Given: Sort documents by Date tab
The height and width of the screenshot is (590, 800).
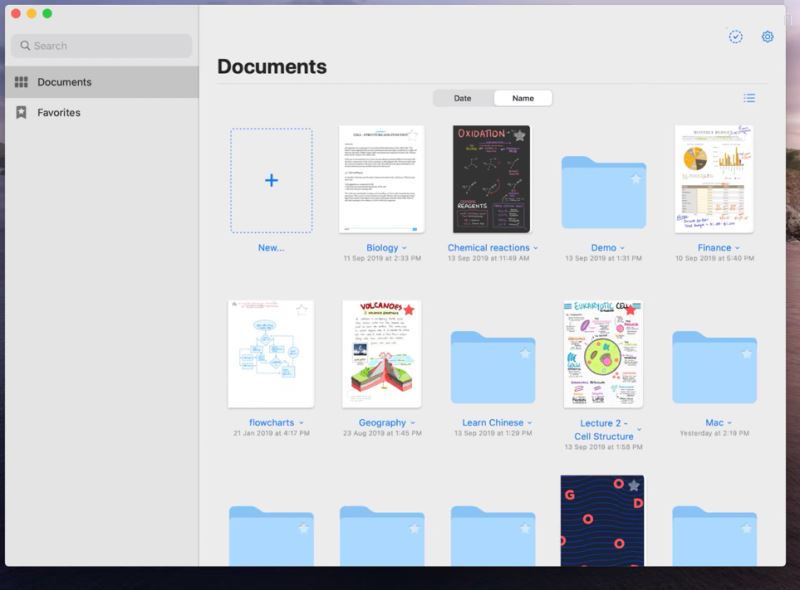Looking at the screenshot, I should (x=463, y=98).
